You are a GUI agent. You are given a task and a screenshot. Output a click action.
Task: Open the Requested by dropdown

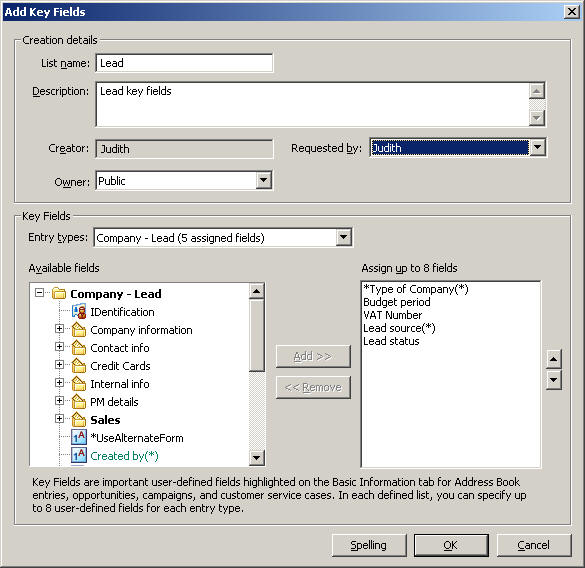click(537, 147)
